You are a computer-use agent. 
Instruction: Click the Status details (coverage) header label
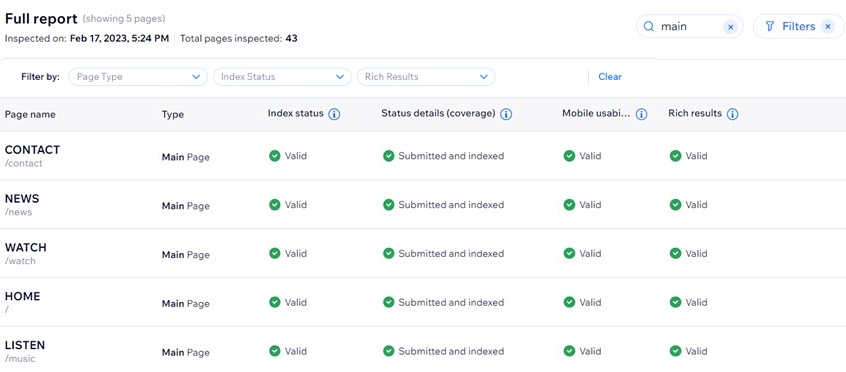click(438, 114)
